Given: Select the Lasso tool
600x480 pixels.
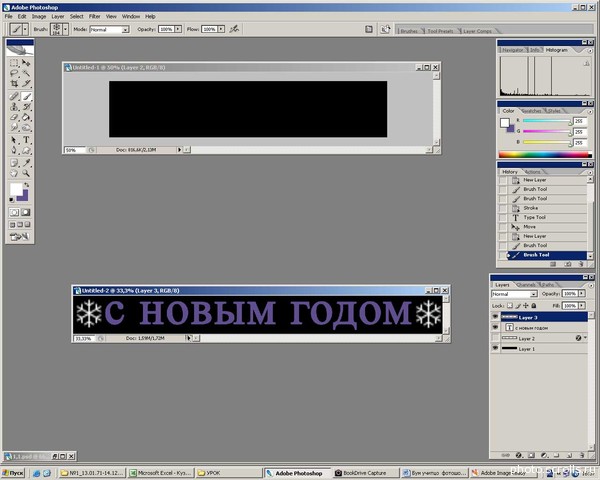Looking at the screenshot, I should (14, 73).
